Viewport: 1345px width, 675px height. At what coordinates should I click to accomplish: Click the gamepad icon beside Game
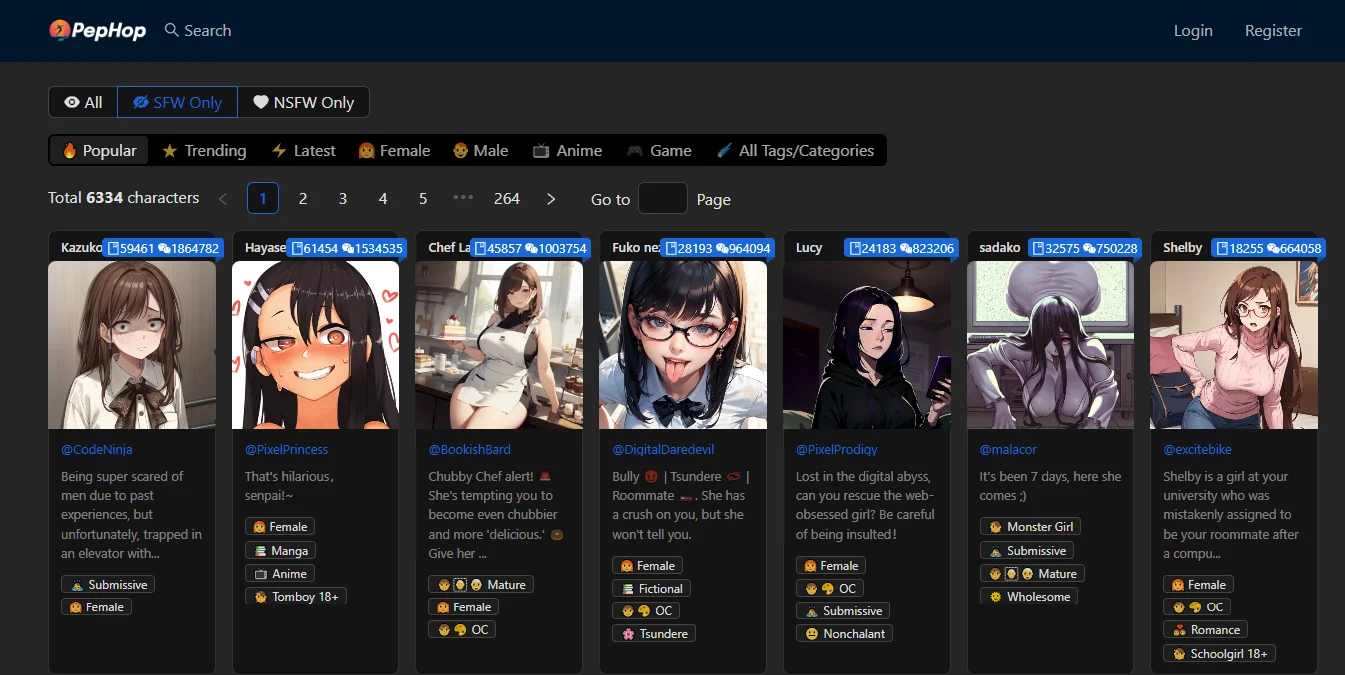point(635,151)
